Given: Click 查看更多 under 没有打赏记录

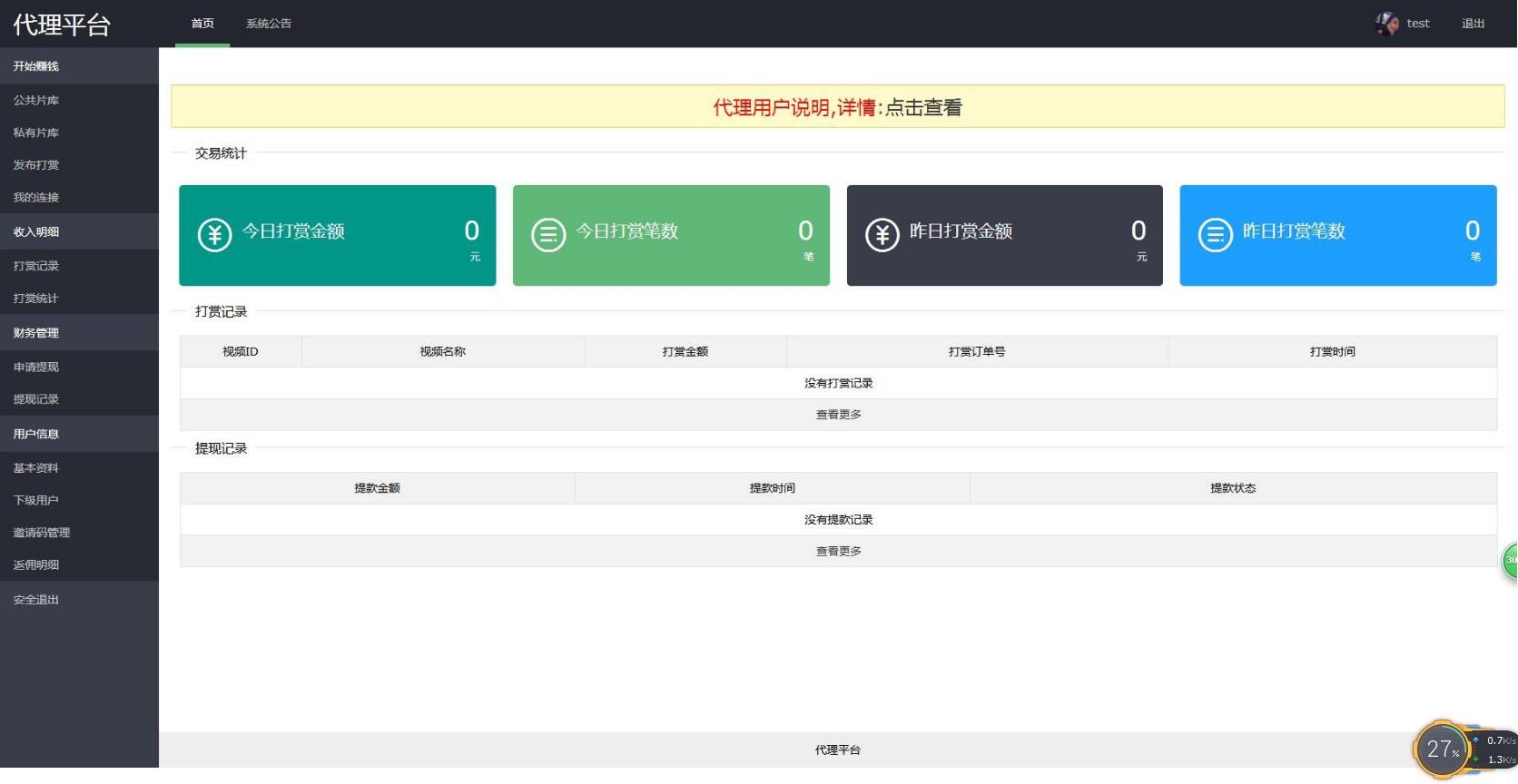Looking at the screenshot, I should tap(838, 415).
